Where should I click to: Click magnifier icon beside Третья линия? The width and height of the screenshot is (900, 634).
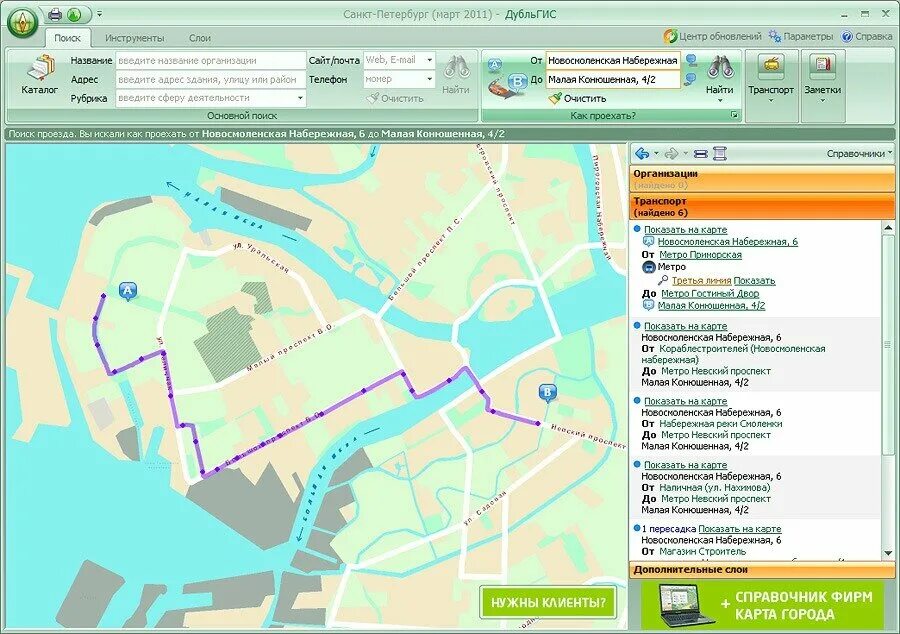(663, 280)
